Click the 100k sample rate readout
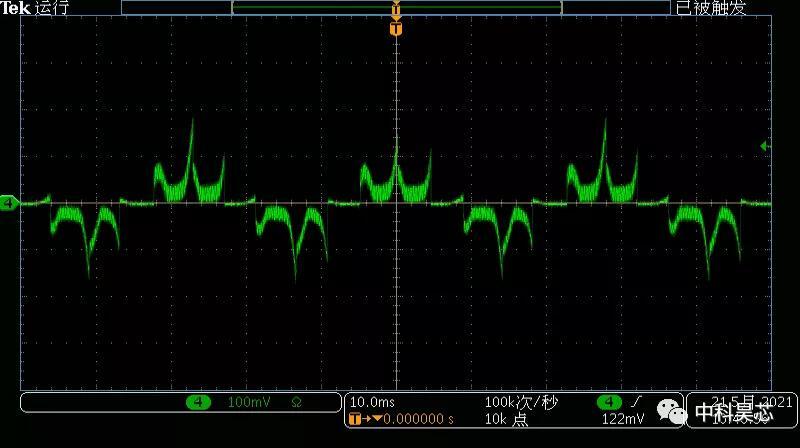Image resolution: width=800 pixels, height=448 pixels. (x=521, y=402)
